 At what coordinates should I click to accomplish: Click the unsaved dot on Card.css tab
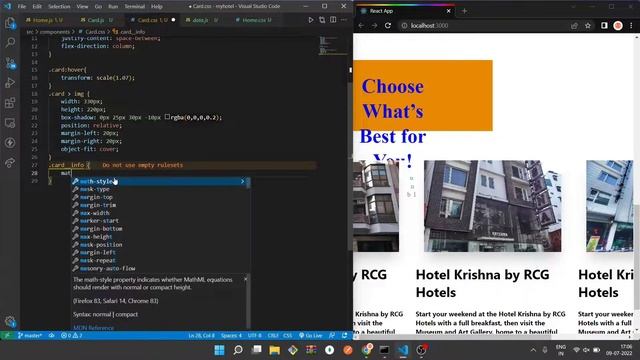(173, 20)
